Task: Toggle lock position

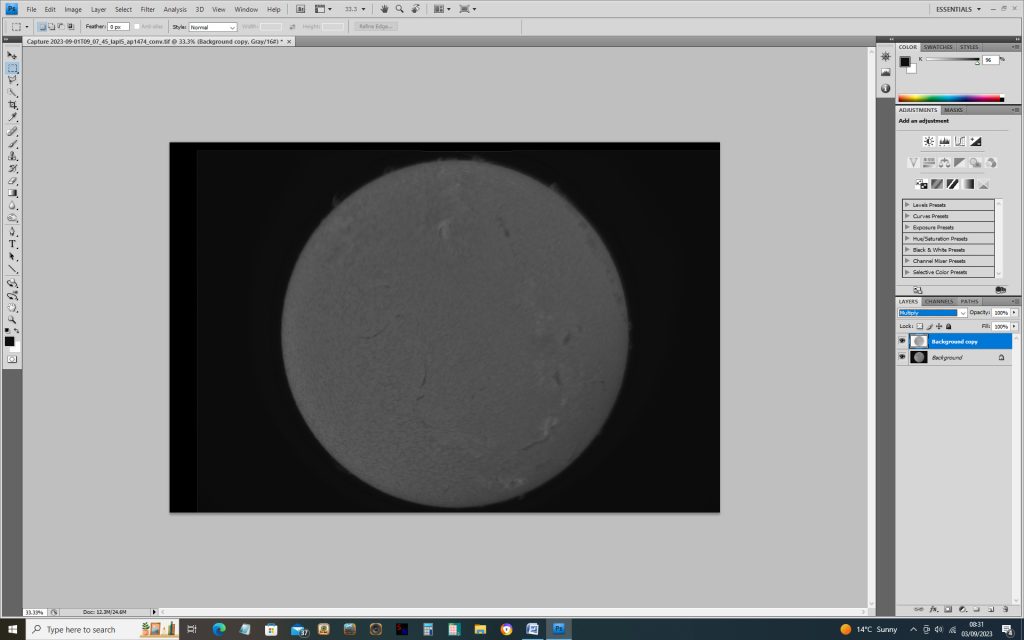Action: (x=939, y=327)
